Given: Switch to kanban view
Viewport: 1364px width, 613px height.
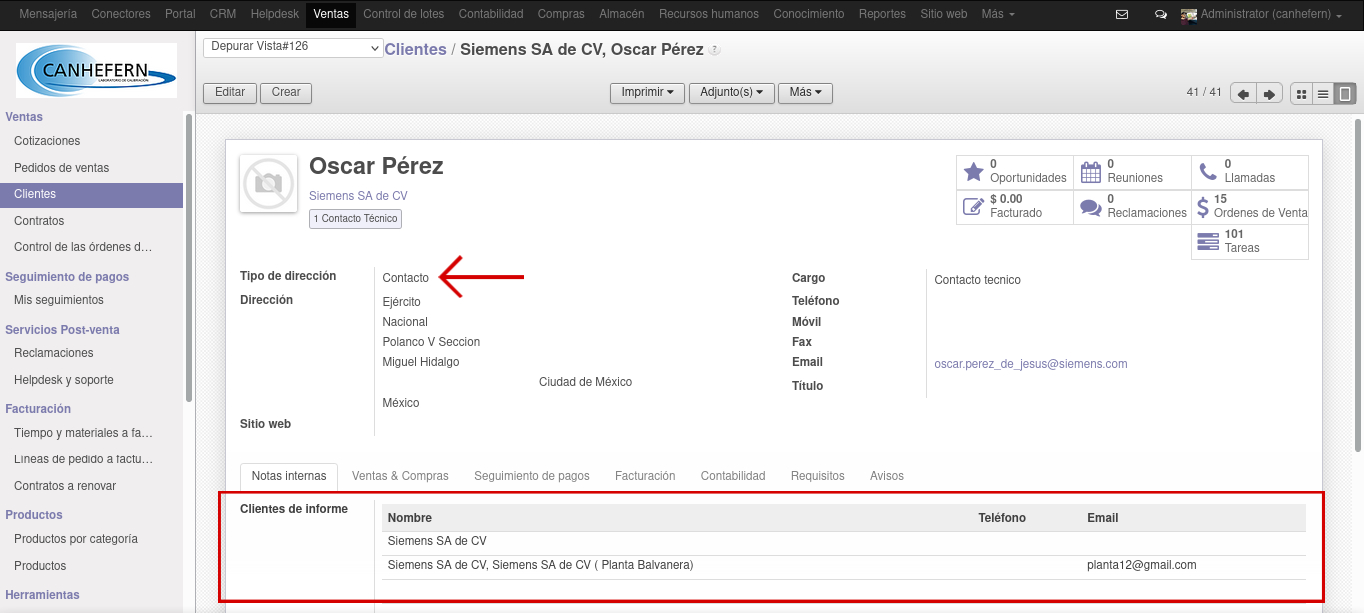Looking at the screenshot, I should tap(1302, 94).
